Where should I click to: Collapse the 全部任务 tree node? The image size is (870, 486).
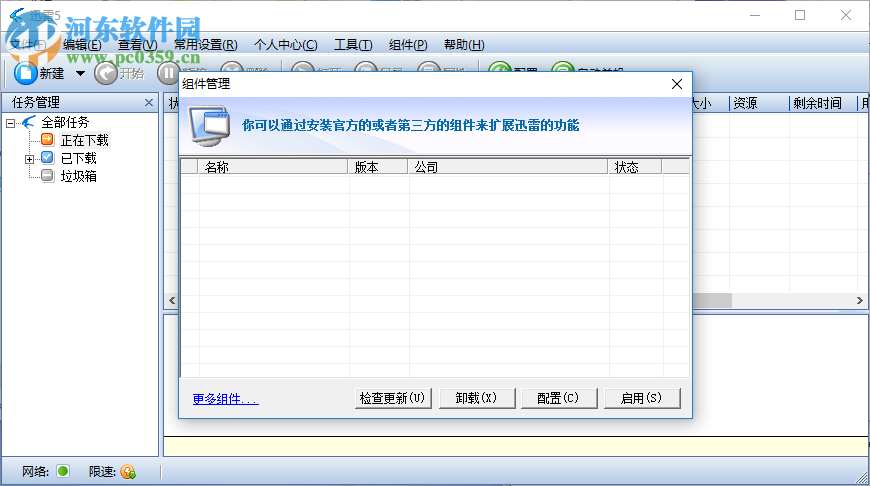pyautogui.click(x=11, y=123)
